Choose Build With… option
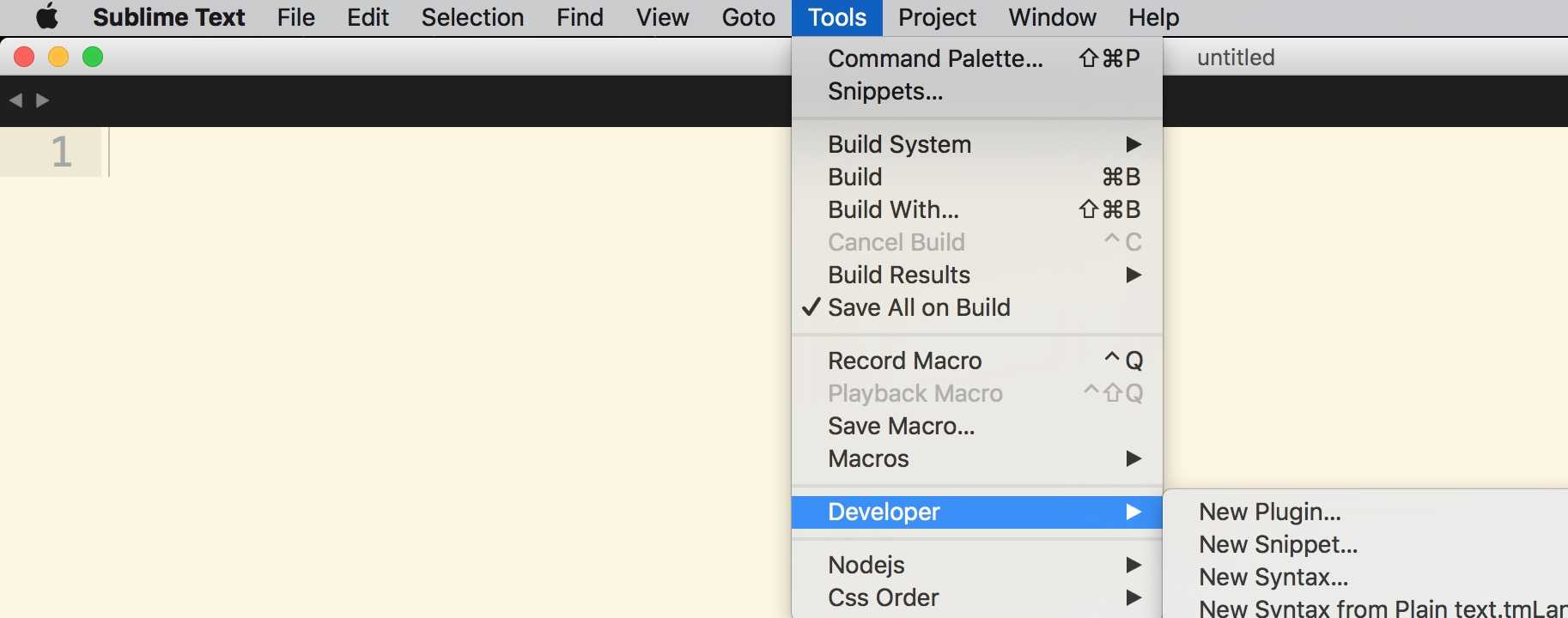Image resolution: width=1568 pixels, height=618 pixels. 977,209
